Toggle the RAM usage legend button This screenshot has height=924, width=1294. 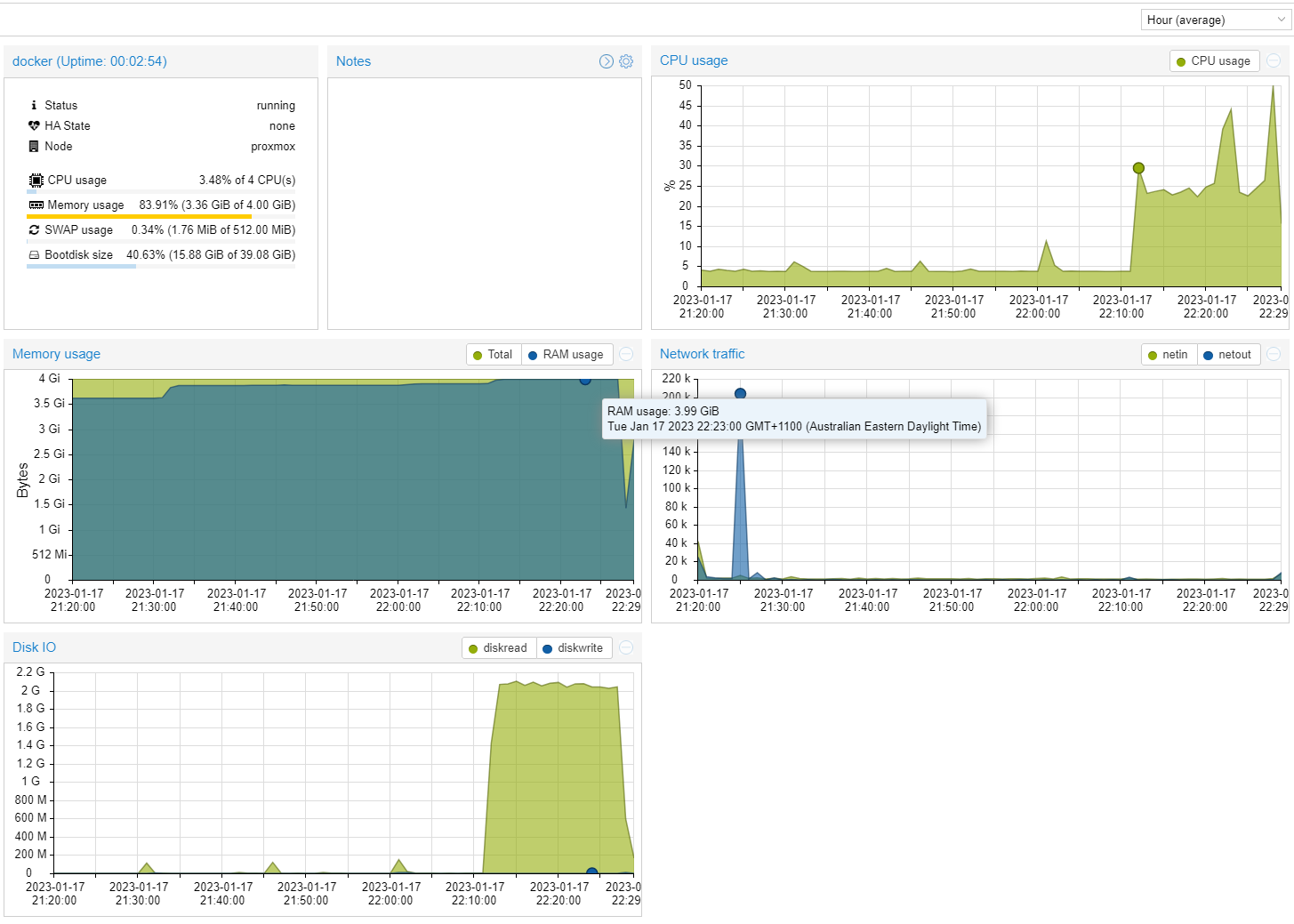pos(567,354)
